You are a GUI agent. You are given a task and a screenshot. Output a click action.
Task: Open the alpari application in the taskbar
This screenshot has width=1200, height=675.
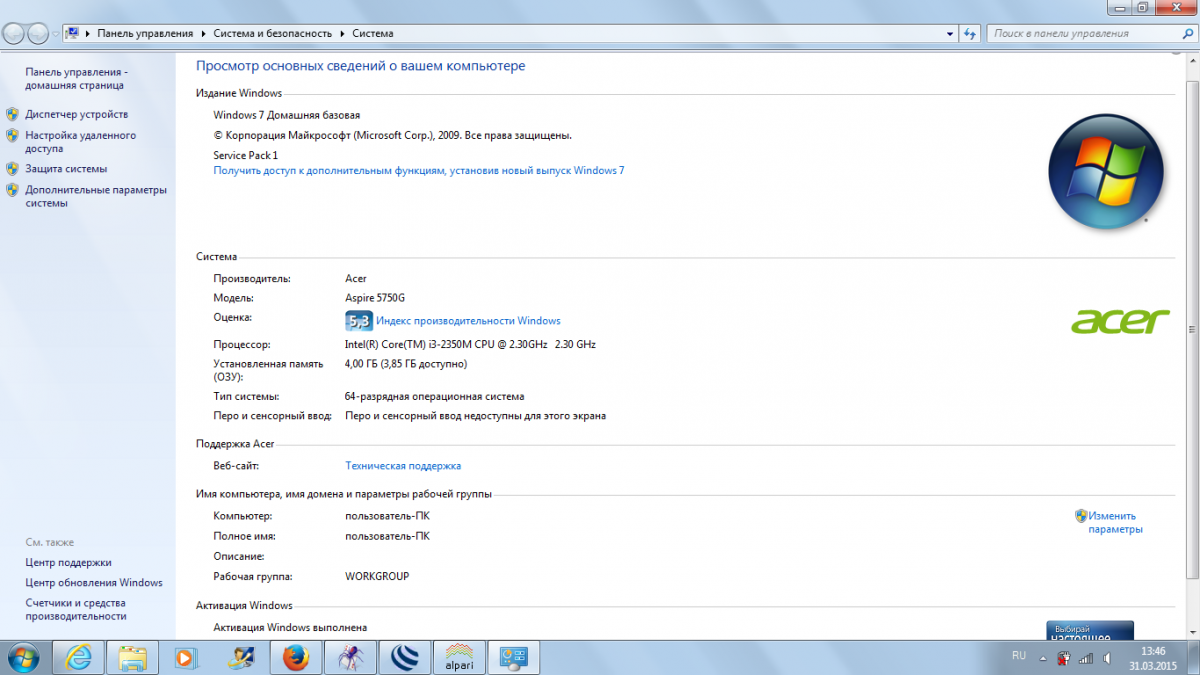[x=458, y=658]
